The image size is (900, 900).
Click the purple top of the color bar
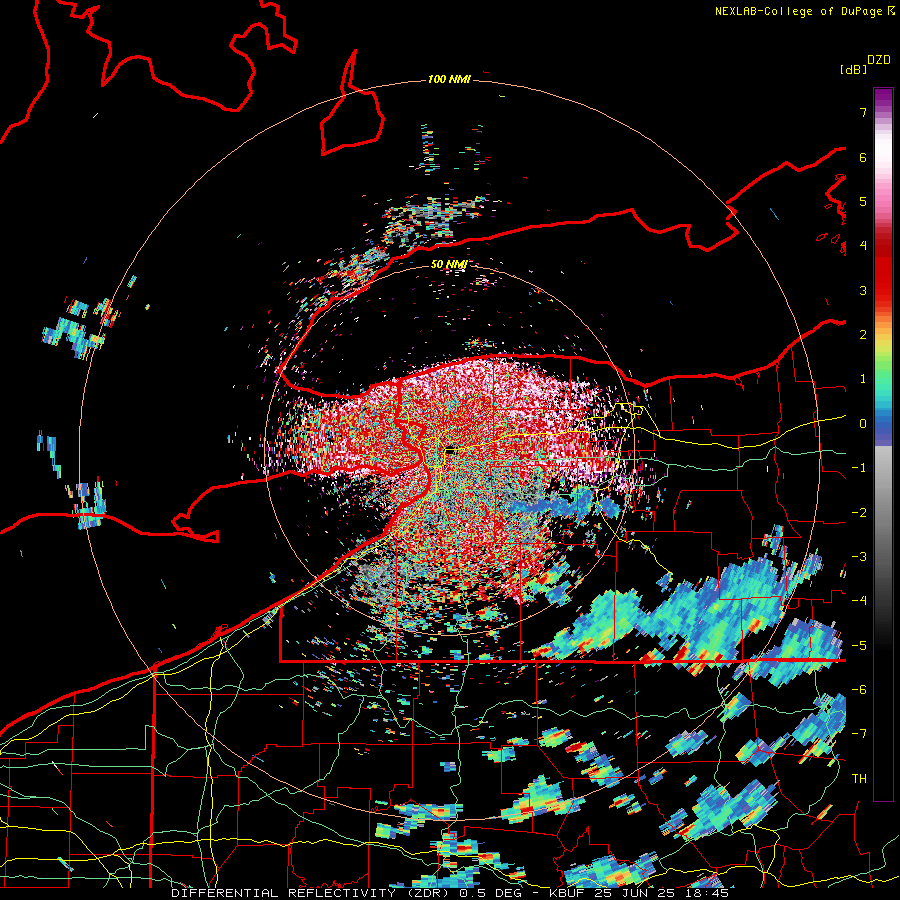tap(883, 98)
